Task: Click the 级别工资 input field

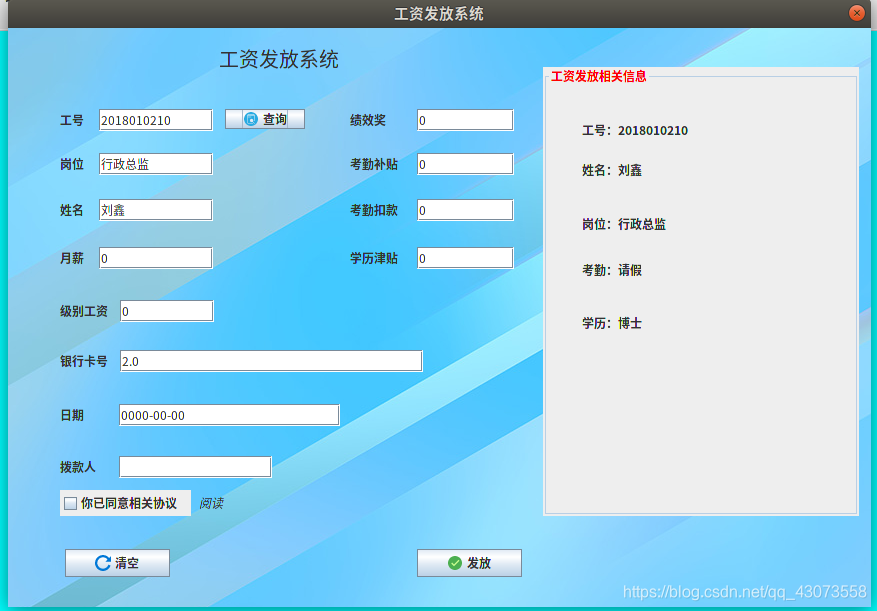Action: click(167, 311)
